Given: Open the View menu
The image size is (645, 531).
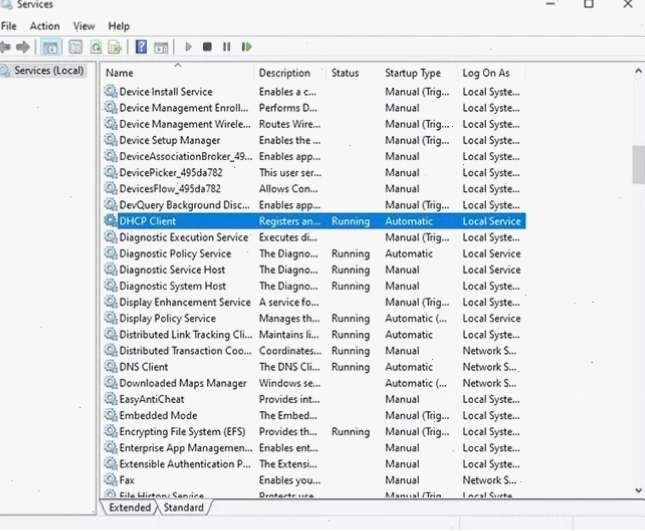Looking at the screenshot, I should tap(84, 26).
